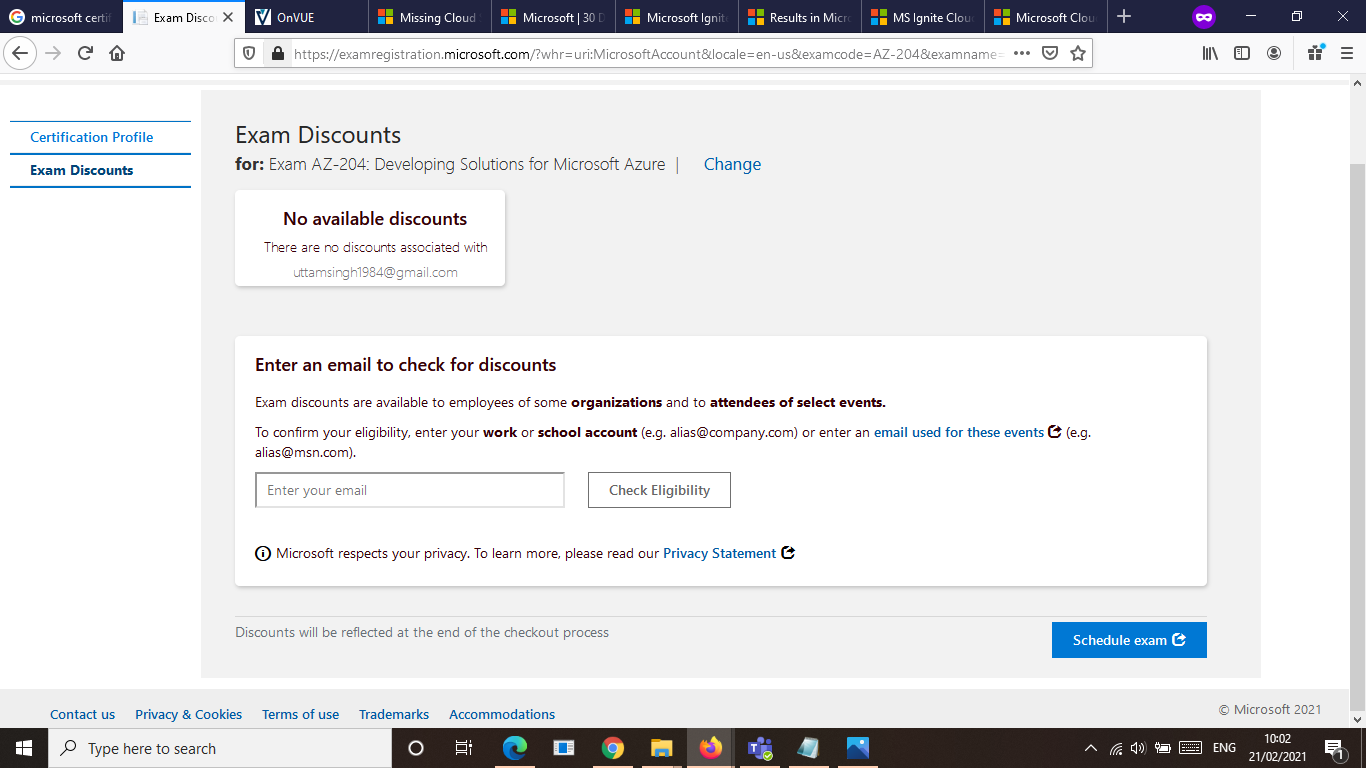
Task: Open the Firefox account icon
Action: click(1274, 52)
